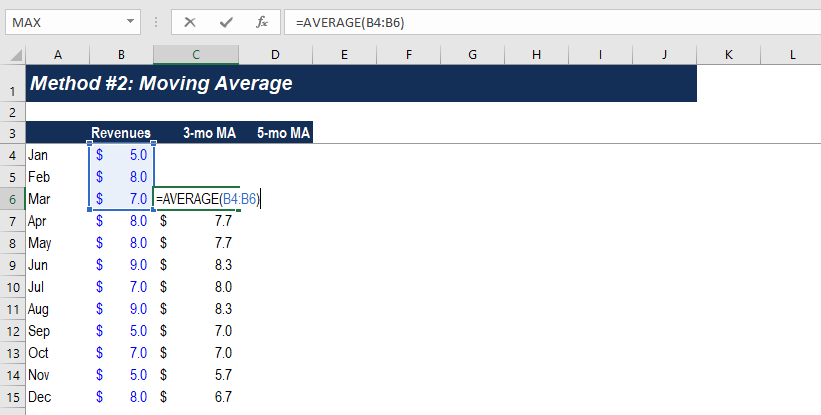Open the Insert Function fx dialog

point(262,22)
